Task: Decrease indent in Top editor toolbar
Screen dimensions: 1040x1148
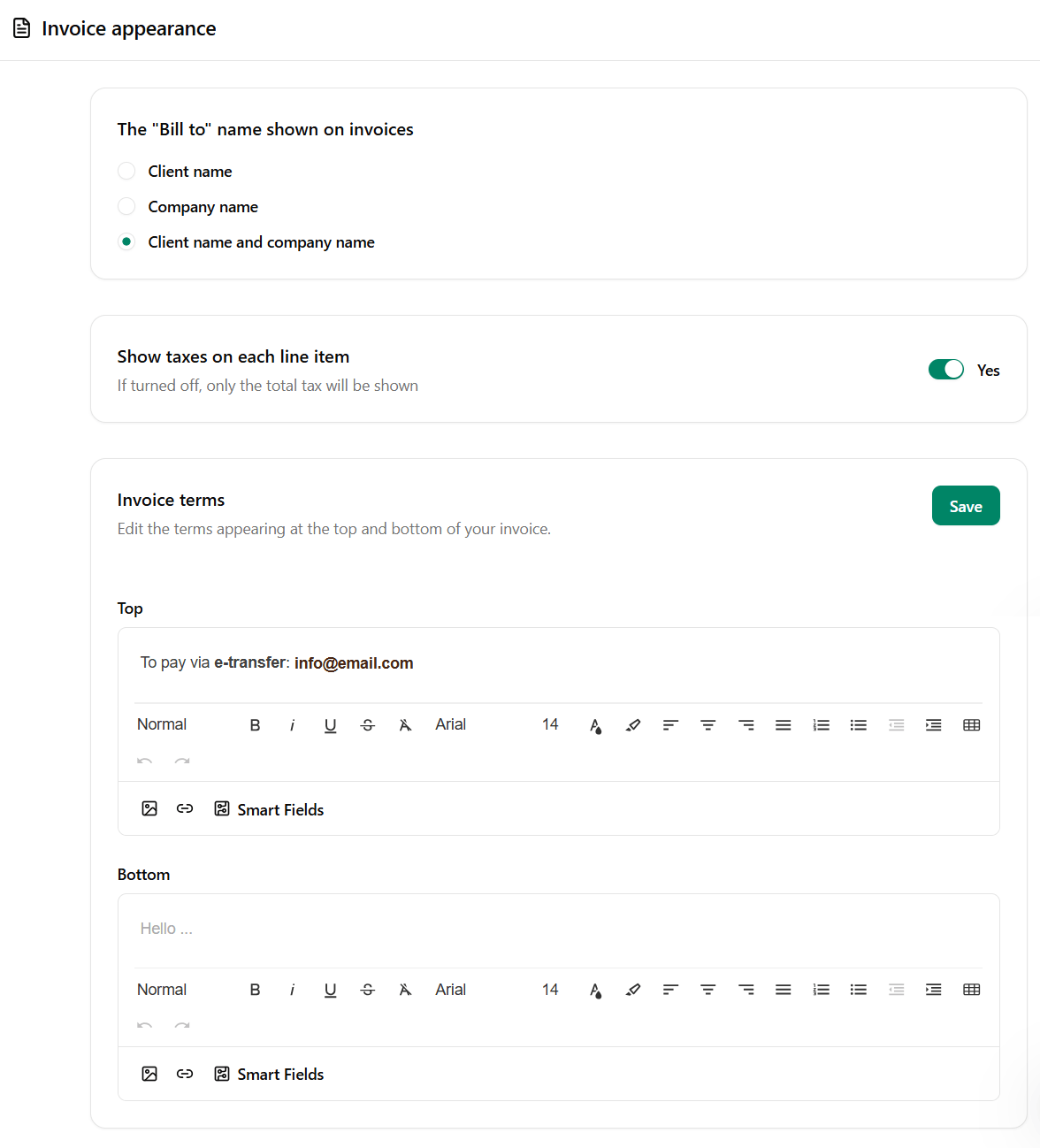Action: pos(897,725)
